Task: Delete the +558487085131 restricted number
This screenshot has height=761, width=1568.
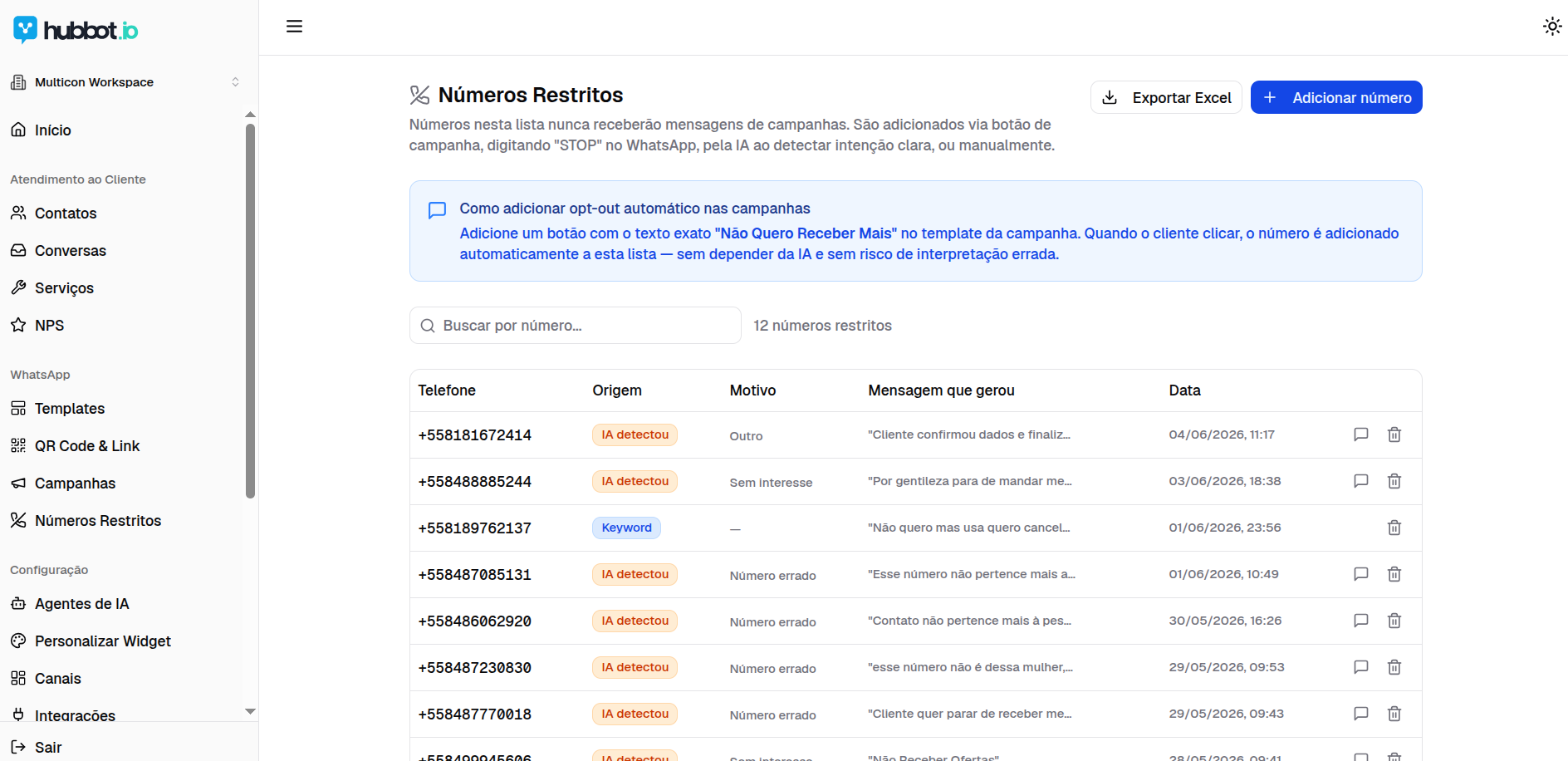Action: point(1394,574)
